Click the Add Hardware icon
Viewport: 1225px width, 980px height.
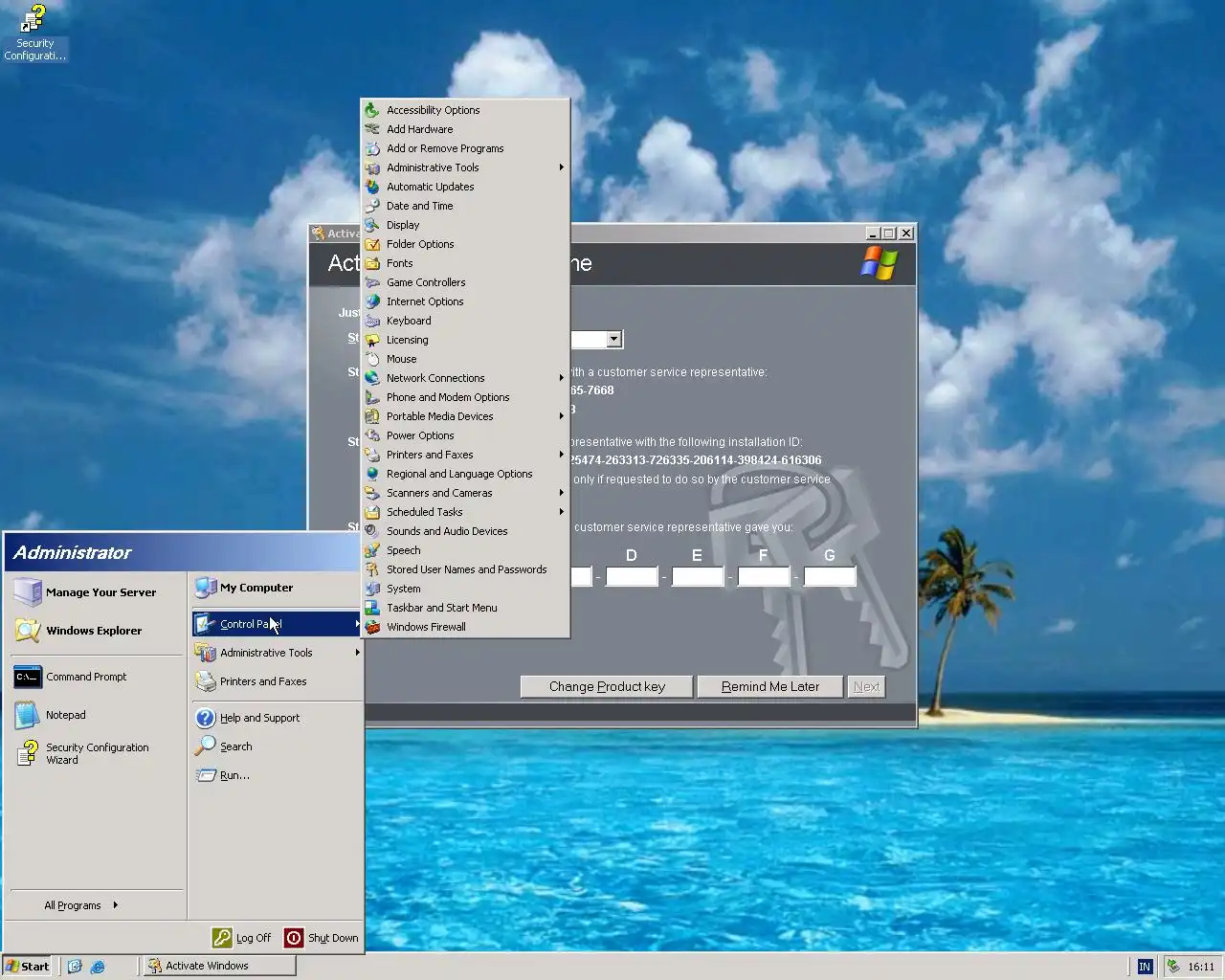[x=372, y=129]
